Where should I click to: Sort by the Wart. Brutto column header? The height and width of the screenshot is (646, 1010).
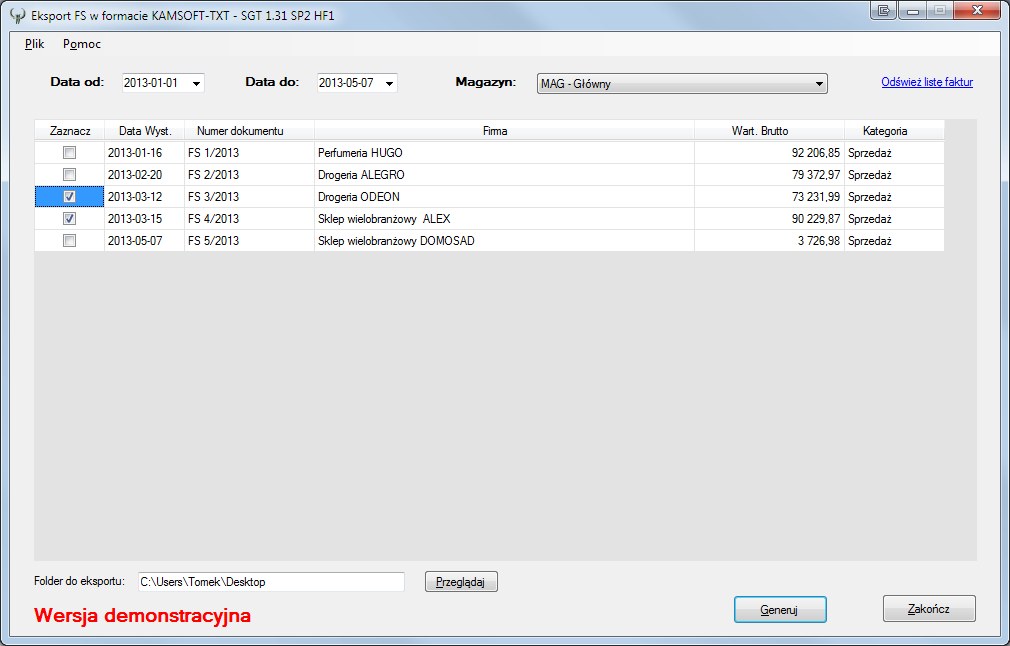769,130
